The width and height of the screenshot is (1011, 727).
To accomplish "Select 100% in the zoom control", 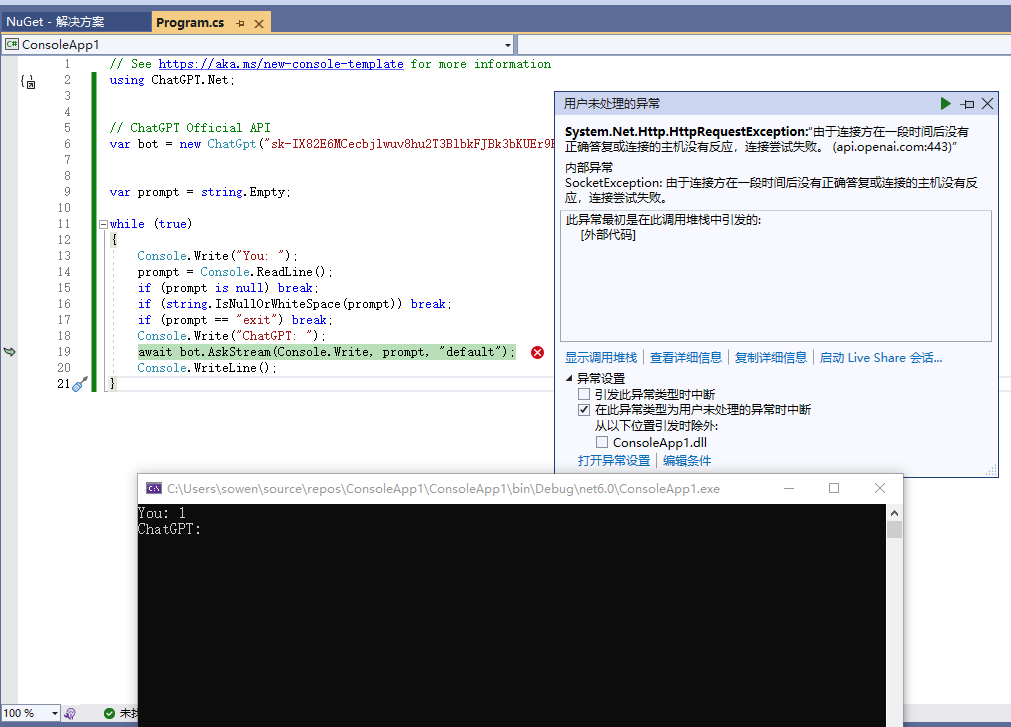I will click(22, 712).
